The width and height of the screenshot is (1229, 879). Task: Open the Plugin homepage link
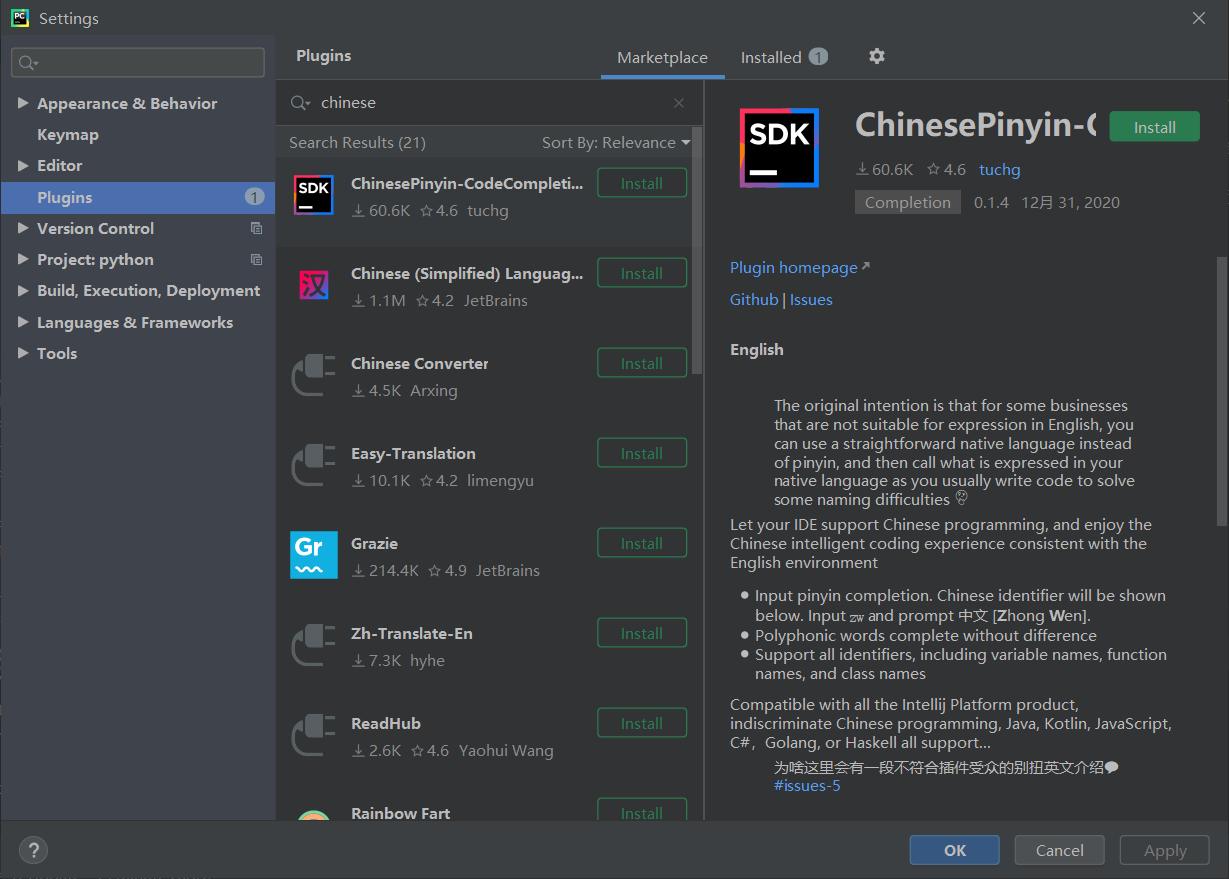[800, 267]
